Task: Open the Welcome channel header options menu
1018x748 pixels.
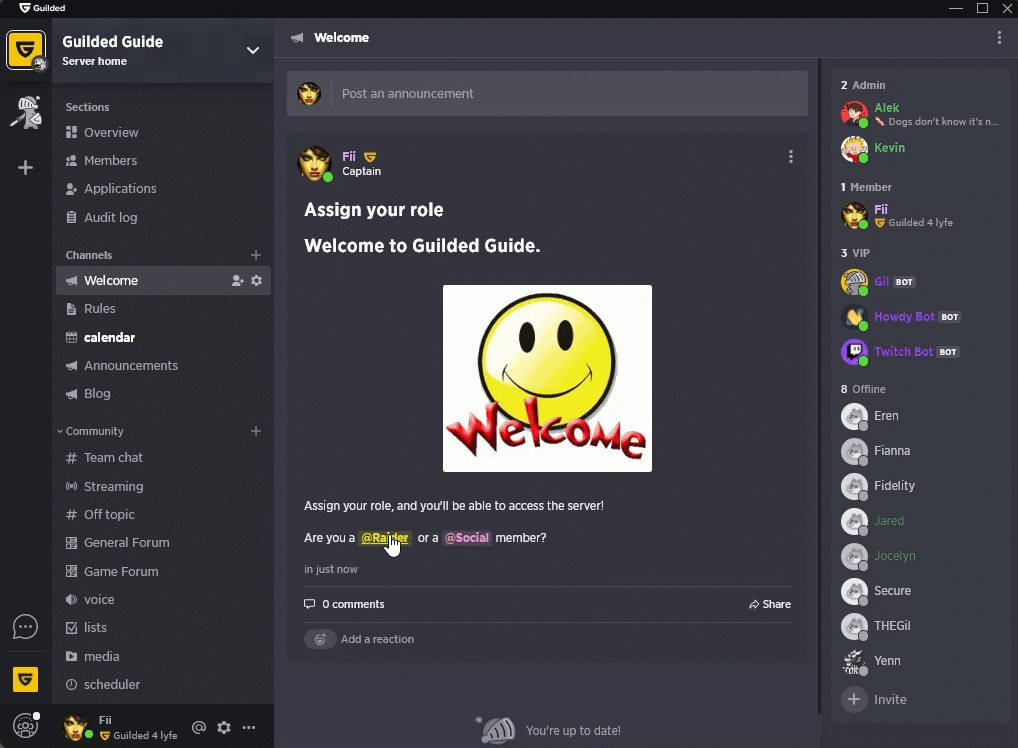Action: pos(999,38)
